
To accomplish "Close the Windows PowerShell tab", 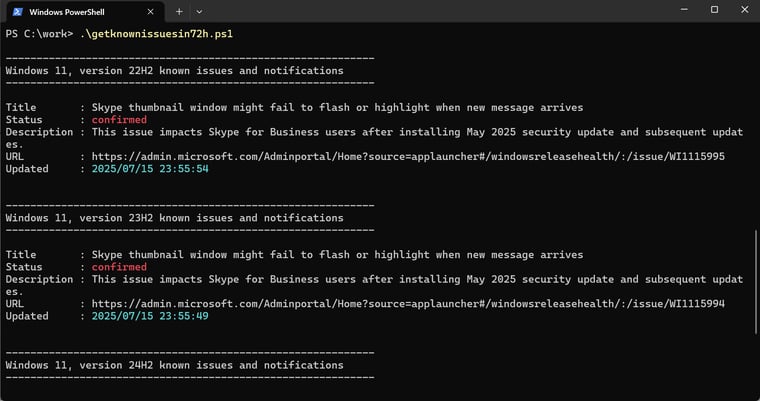I will pyautogui.click(x=150, y=12).
